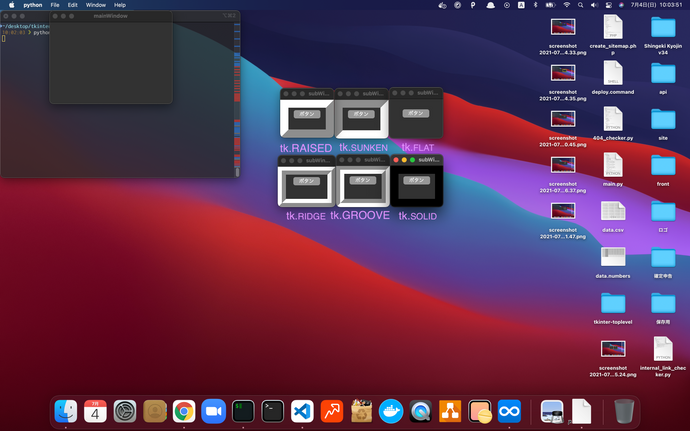This screenshot has width=690, height=431.
Task: Open the Window menu
Action: 95,5
